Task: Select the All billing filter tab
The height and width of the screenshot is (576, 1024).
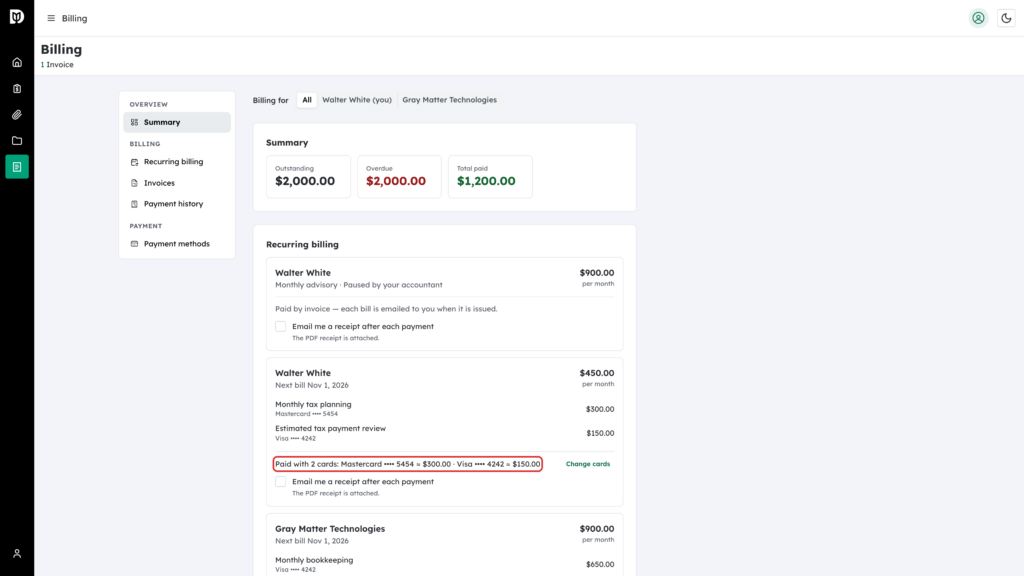Action: click(307, 100)
